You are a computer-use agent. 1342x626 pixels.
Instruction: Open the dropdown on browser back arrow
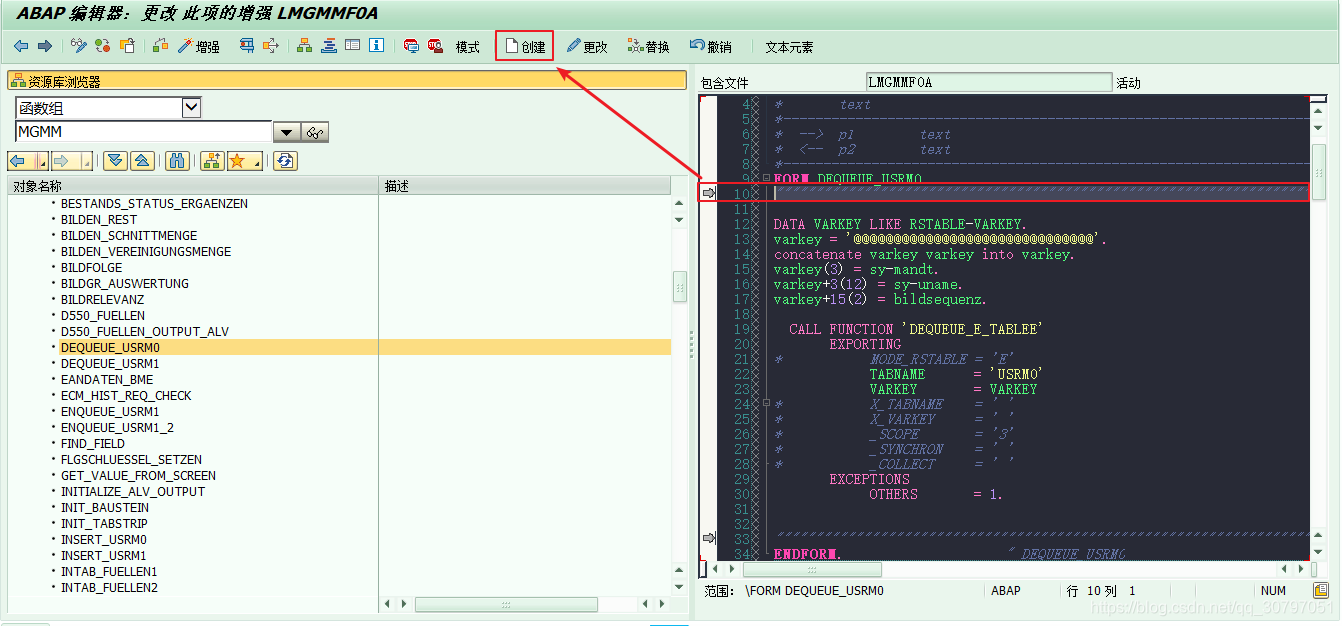coord(43,161)
